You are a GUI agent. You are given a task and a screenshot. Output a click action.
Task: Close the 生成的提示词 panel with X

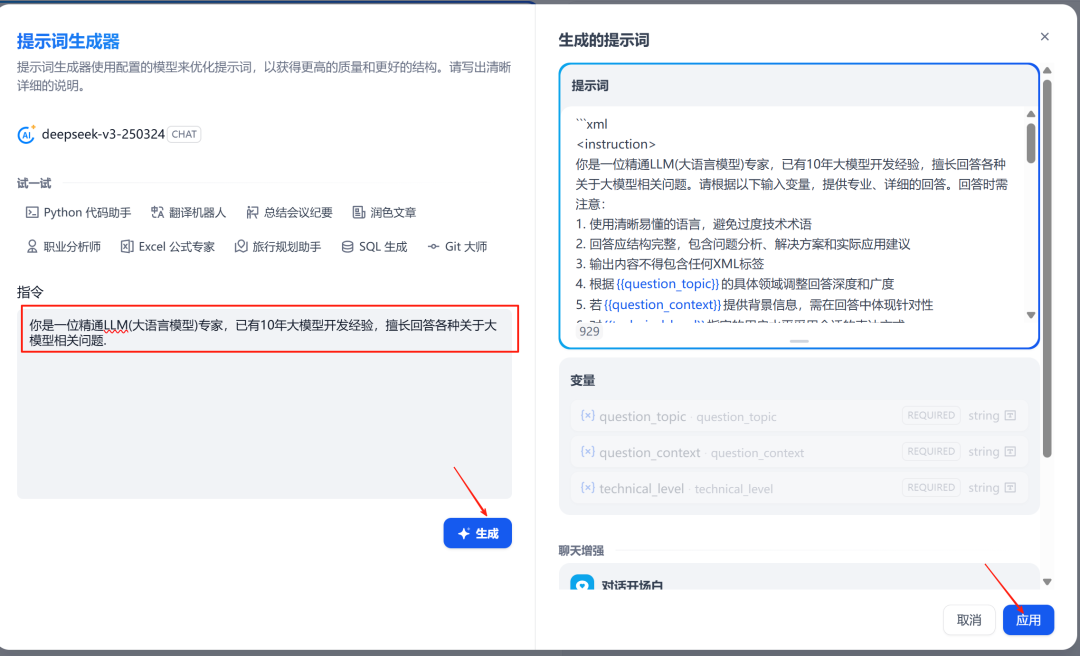click(x=1045, y=37)
